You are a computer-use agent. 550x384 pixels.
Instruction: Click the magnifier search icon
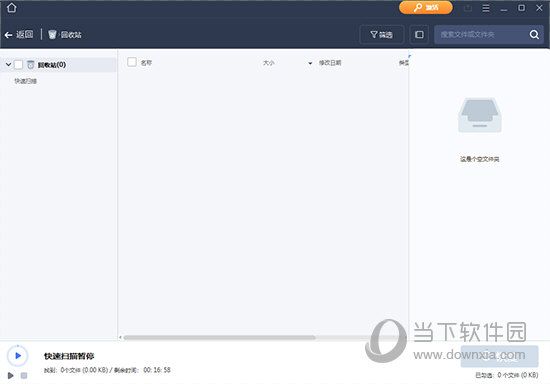534,34
